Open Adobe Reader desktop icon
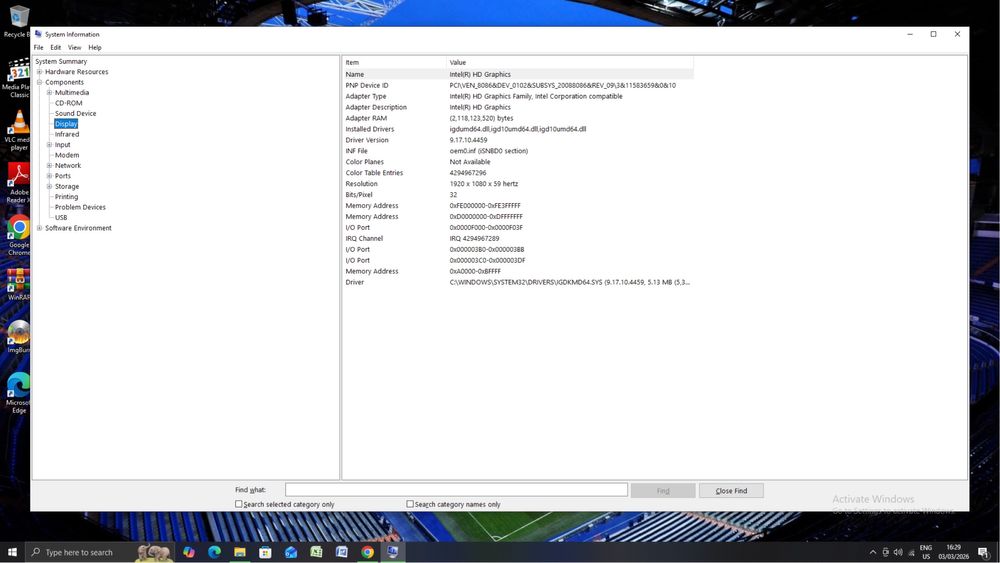This screenshot has height=563, width=1000. point(18,182)
